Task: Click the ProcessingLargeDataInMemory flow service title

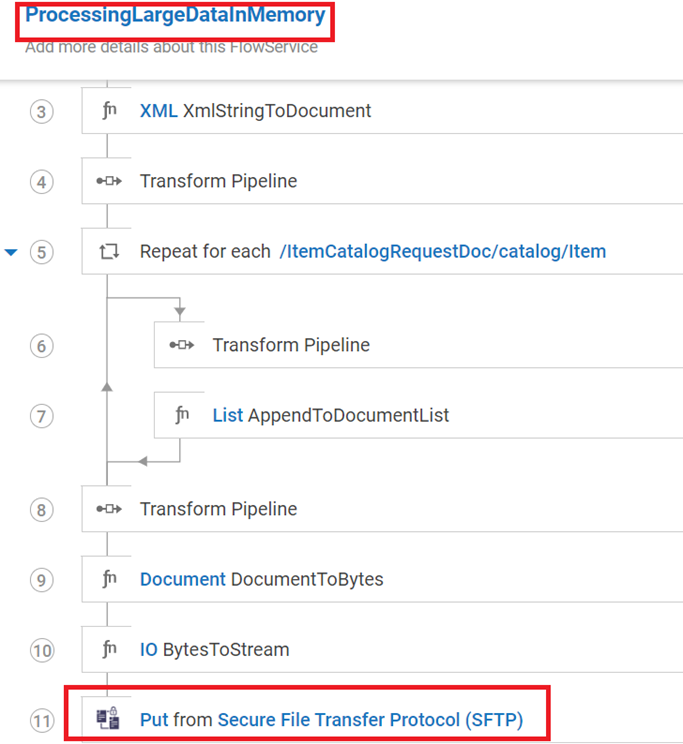Action: 175,15
